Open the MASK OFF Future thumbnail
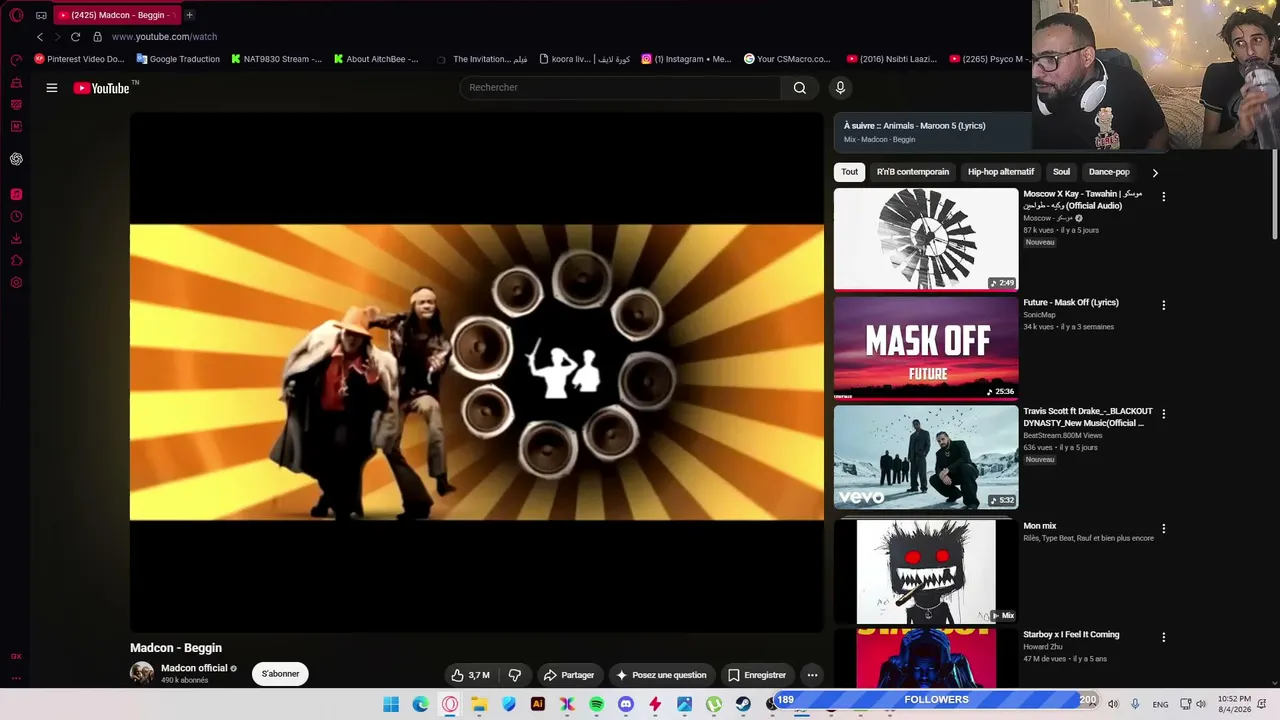Image resolution: width=1280 pixels, height=720 pixels. [x=926, y=348]
